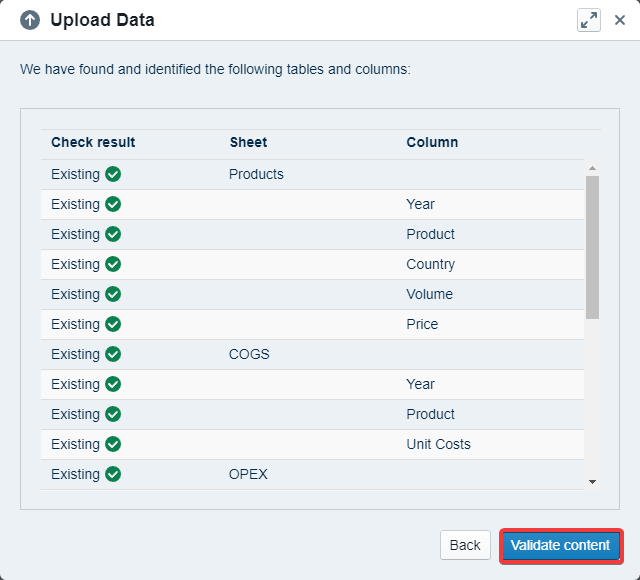Expand the dialog to full screen
This screenshot has height=580, width=640.
click(x=588, y=20)
